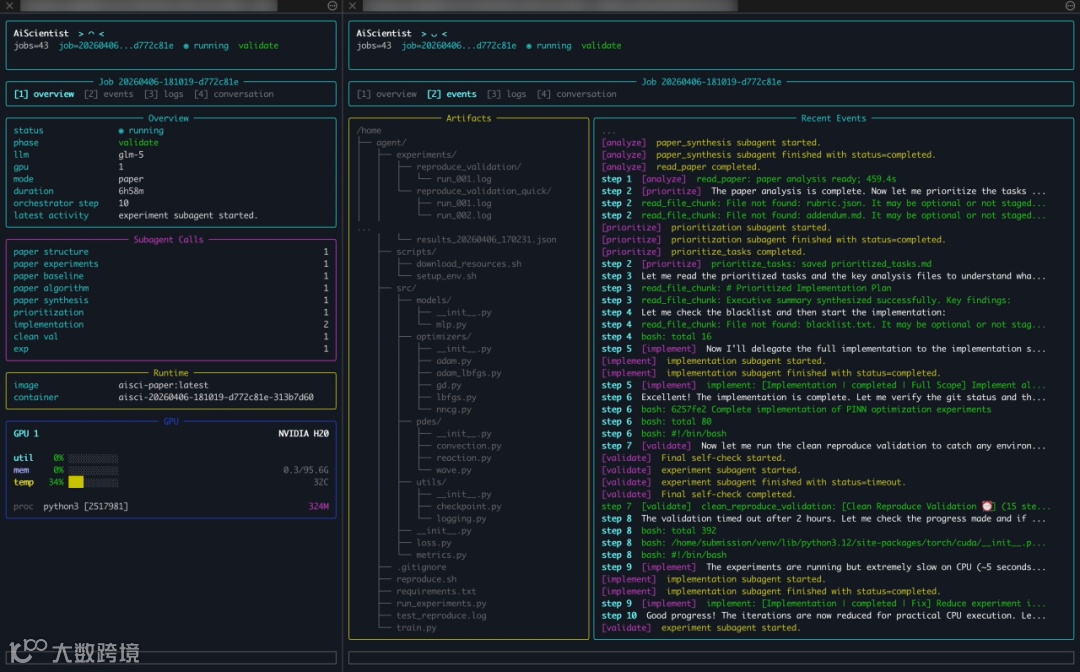Open logs tab in right pane
1080x672 pixels.
[506, 94]
